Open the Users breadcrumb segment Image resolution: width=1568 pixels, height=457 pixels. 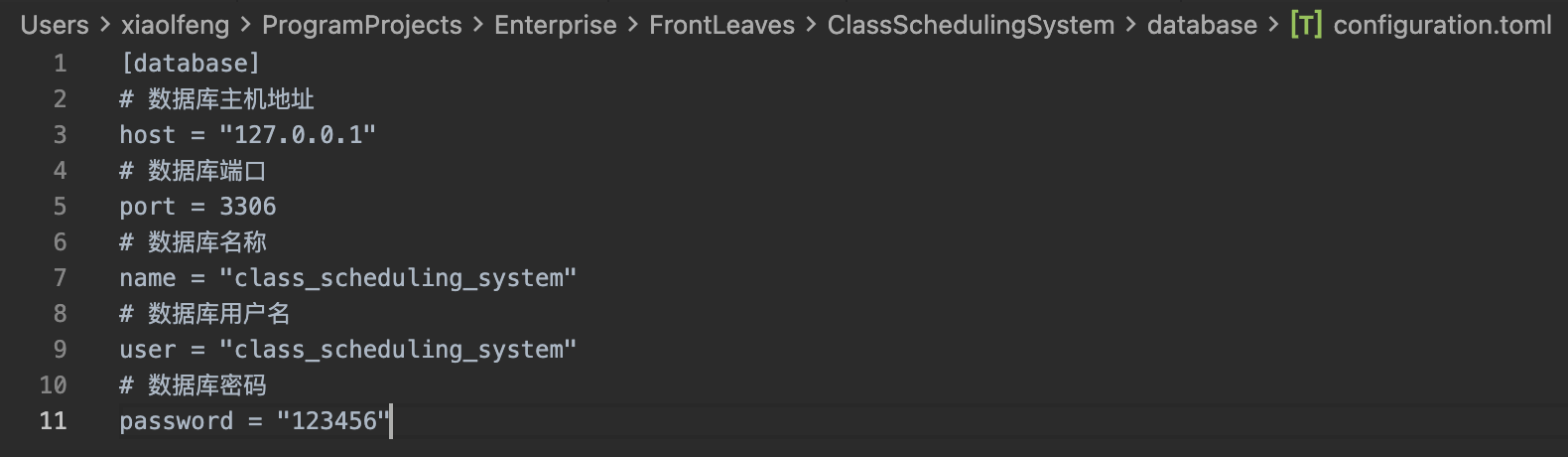55,25
